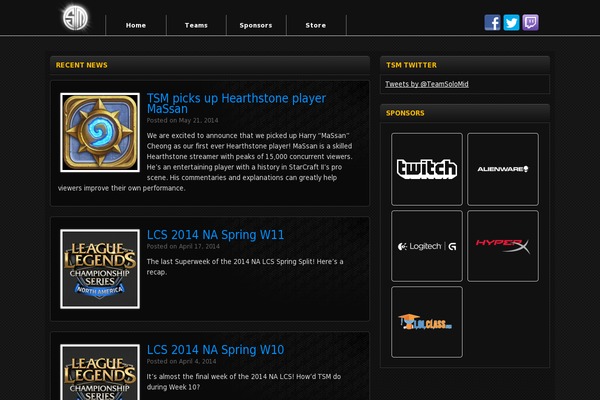Open the Twitter bird icon
The width and height of the screenshot is (600, 400).
click(x=511, y=23)
